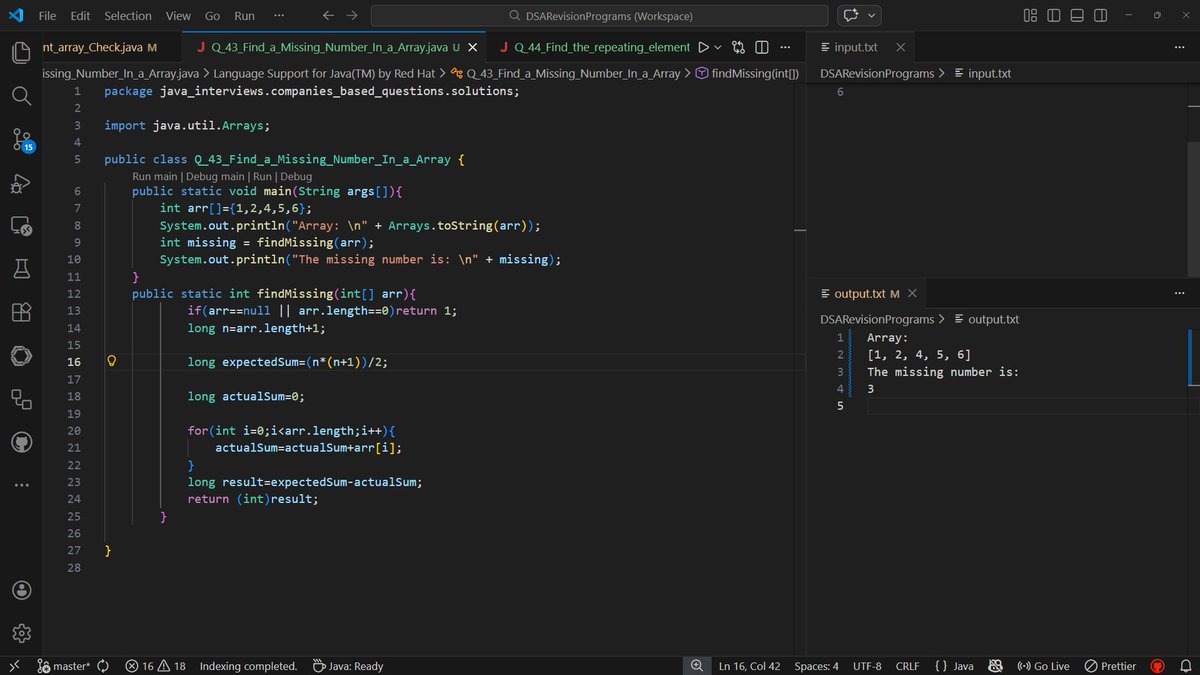Customize layout icon in title bar
The image size is (1200, 675).
(x=1031, y=16)
